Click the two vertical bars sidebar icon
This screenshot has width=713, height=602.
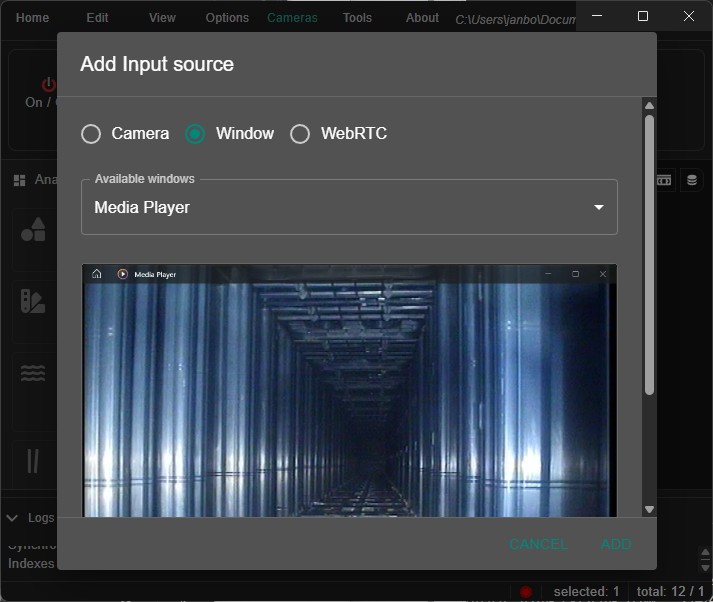(33, 461)
